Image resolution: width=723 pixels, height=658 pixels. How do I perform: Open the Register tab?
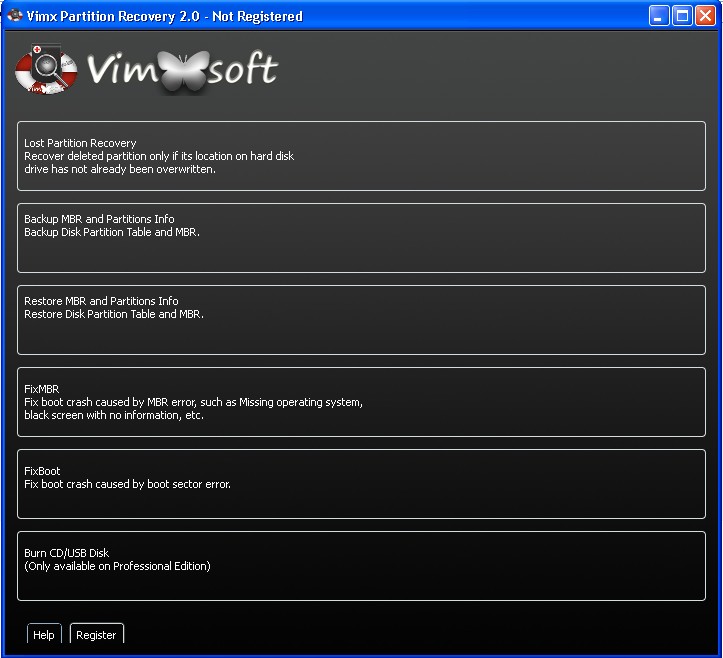click(96, 635)
